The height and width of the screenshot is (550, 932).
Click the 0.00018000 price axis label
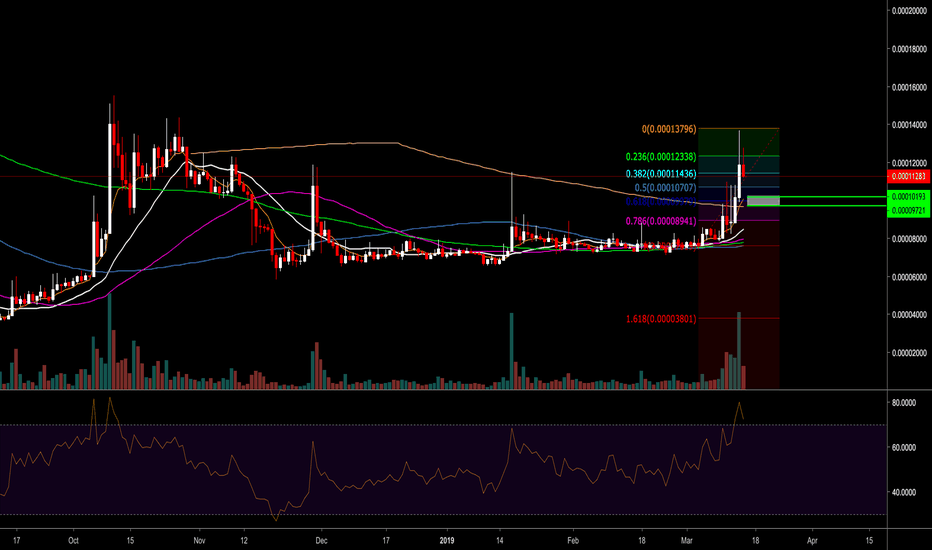pos(909,49)
